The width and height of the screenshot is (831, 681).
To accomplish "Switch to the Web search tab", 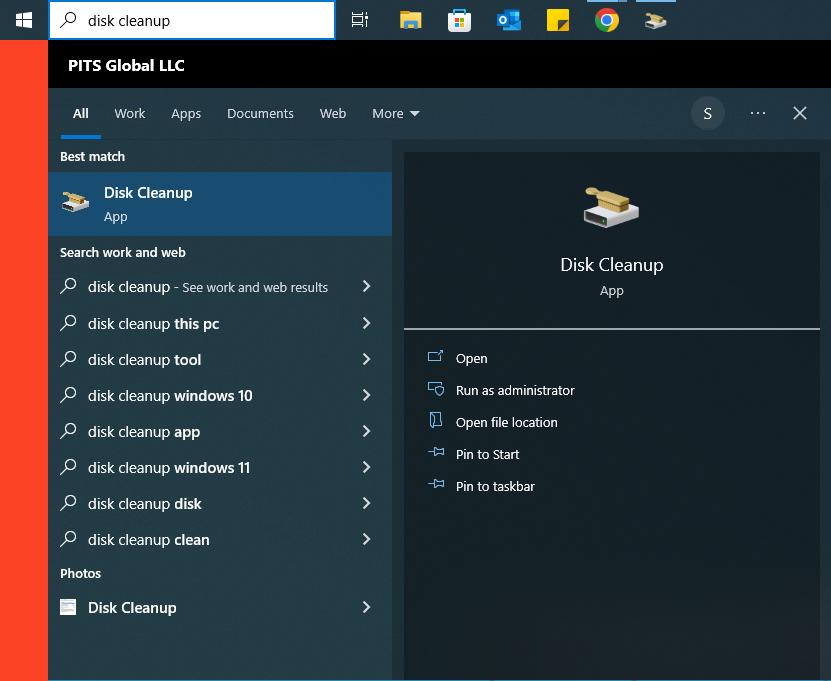I will point(333,113).
